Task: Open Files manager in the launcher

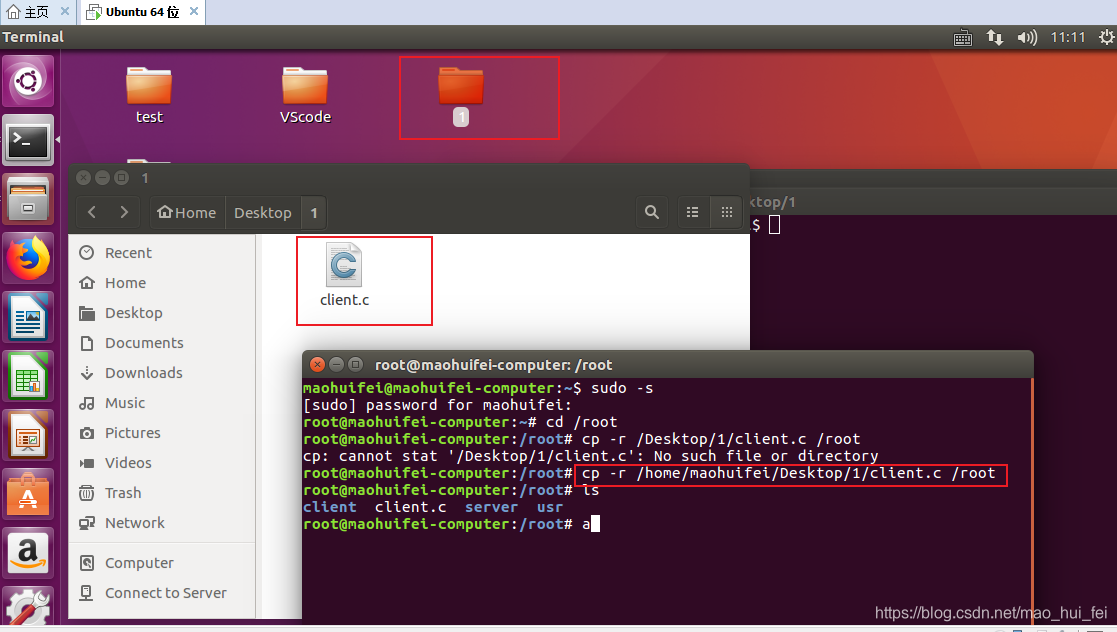Action: 28,200
